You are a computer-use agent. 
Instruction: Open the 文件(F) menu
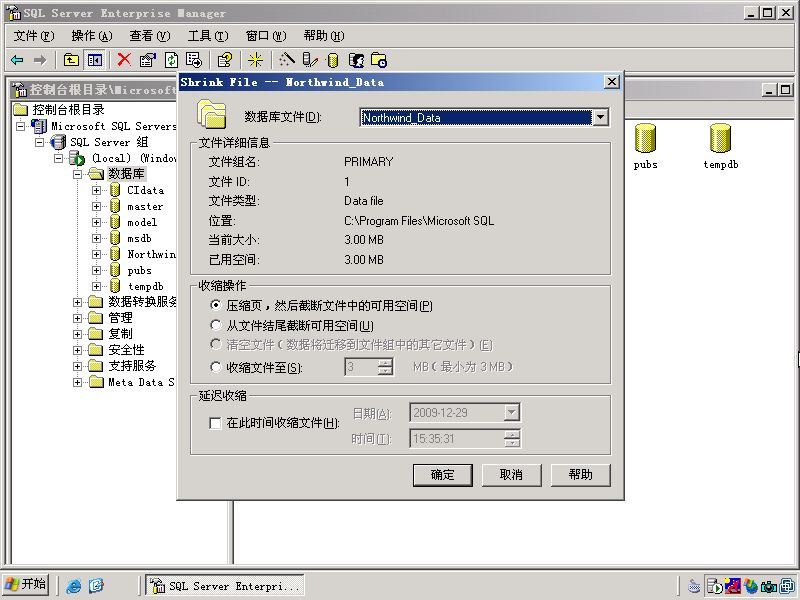pyautogui.click(x=34, y=36)
